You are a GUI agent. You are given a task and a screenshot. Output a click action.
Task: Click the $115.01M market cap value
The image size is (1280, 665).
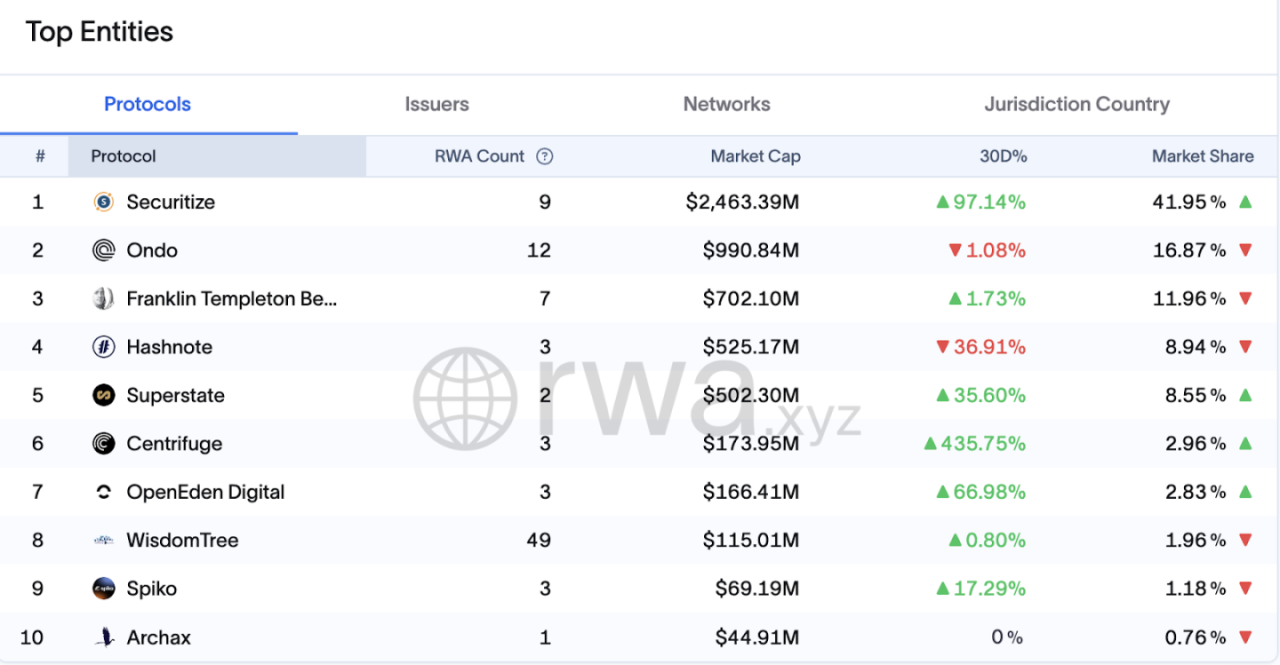tap(751, 540)
